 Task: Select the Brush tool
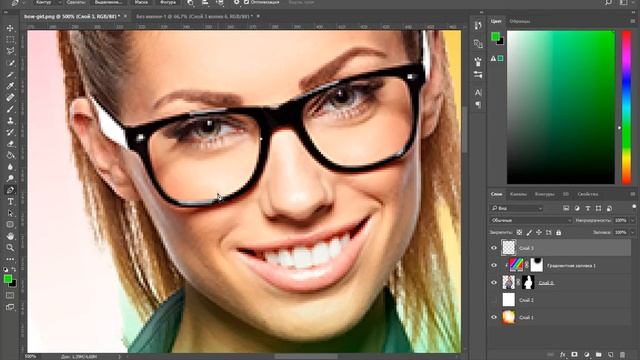click(10, 109)
